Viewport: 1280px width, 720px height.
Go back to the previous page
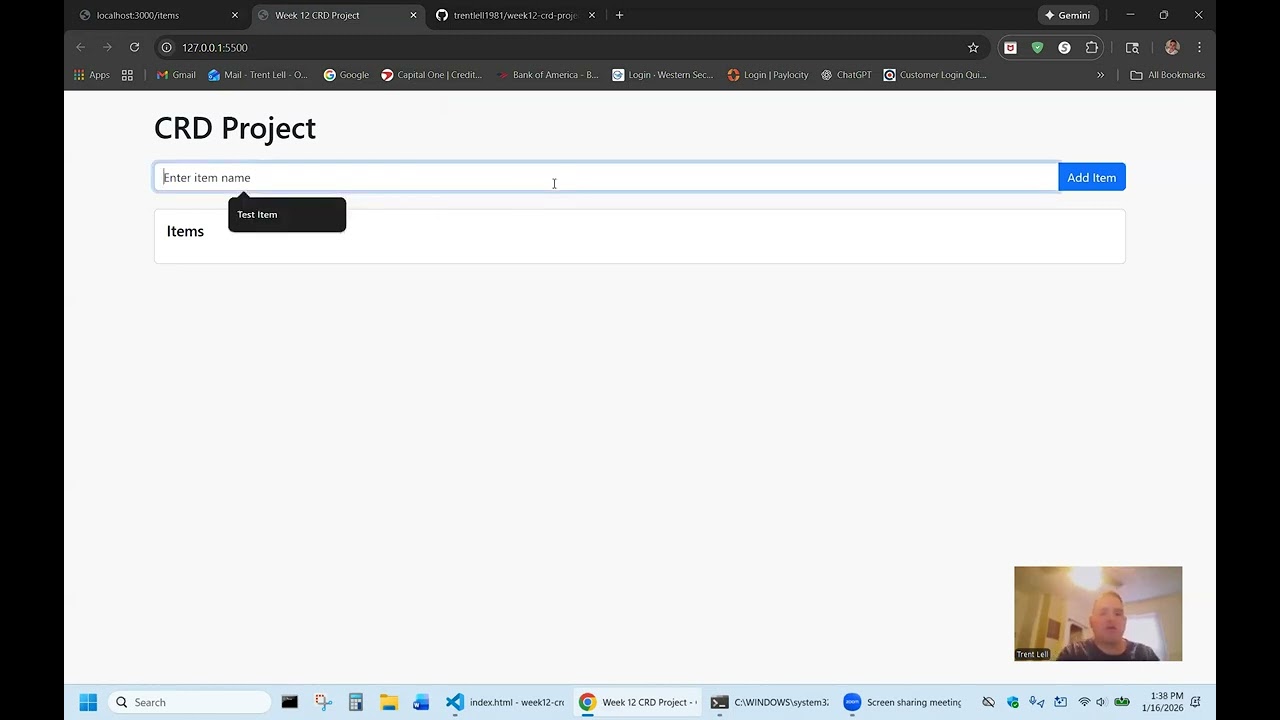[x=80, y=47]
